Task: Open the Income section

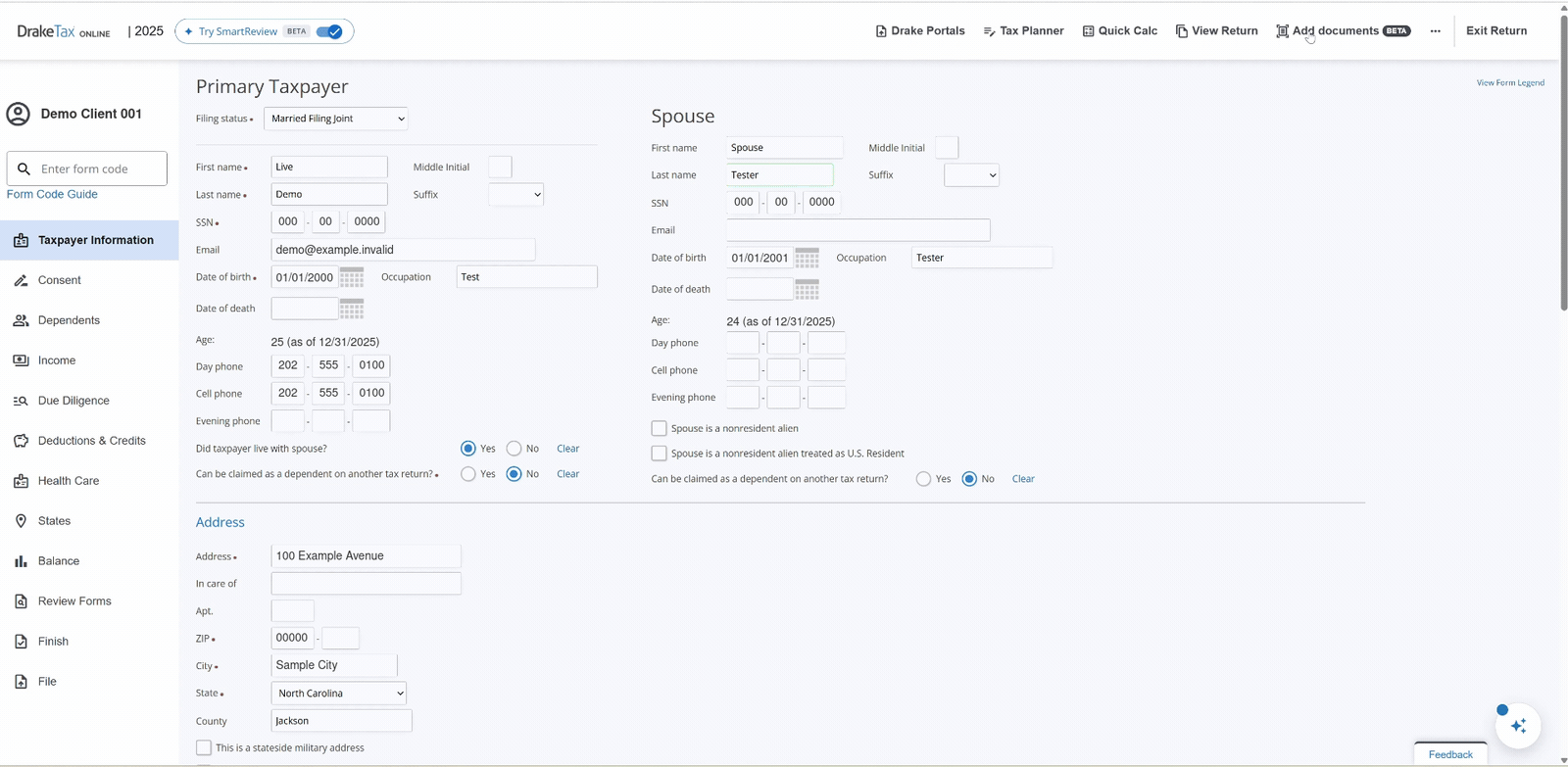Action: [x=89, y=360]
